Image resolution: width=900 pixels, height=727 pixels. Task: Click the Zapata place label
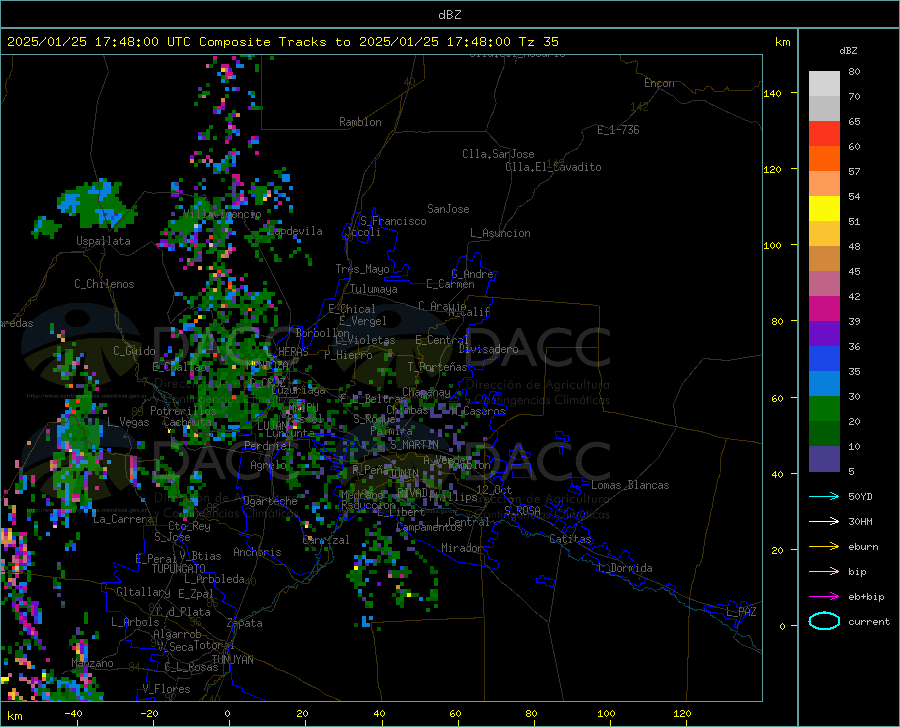pyautogui.click(x=245, y=623)
